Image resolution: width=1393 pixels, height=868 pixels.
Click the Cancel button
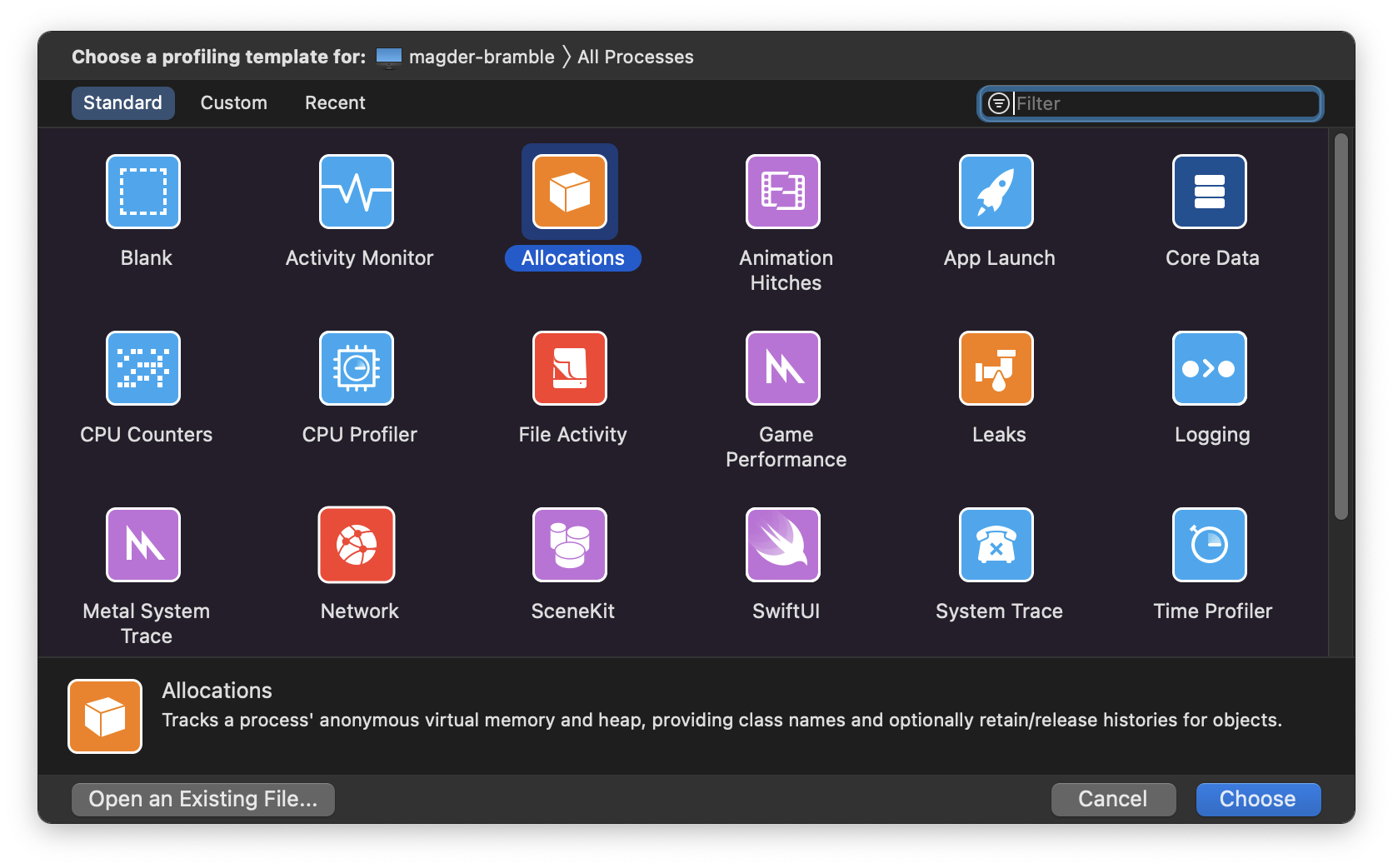tap(1113, 799)
